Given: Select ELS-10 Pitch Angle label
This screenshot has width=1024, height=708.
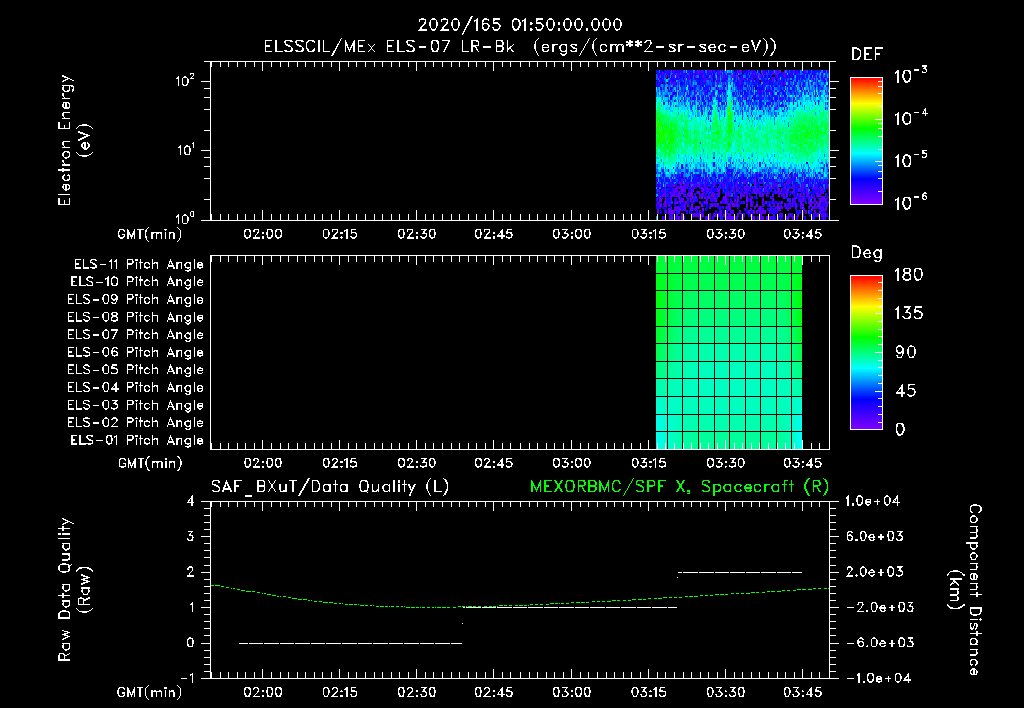Looking at the screenshot, I should pyautogui.click(x=137, y=282).
